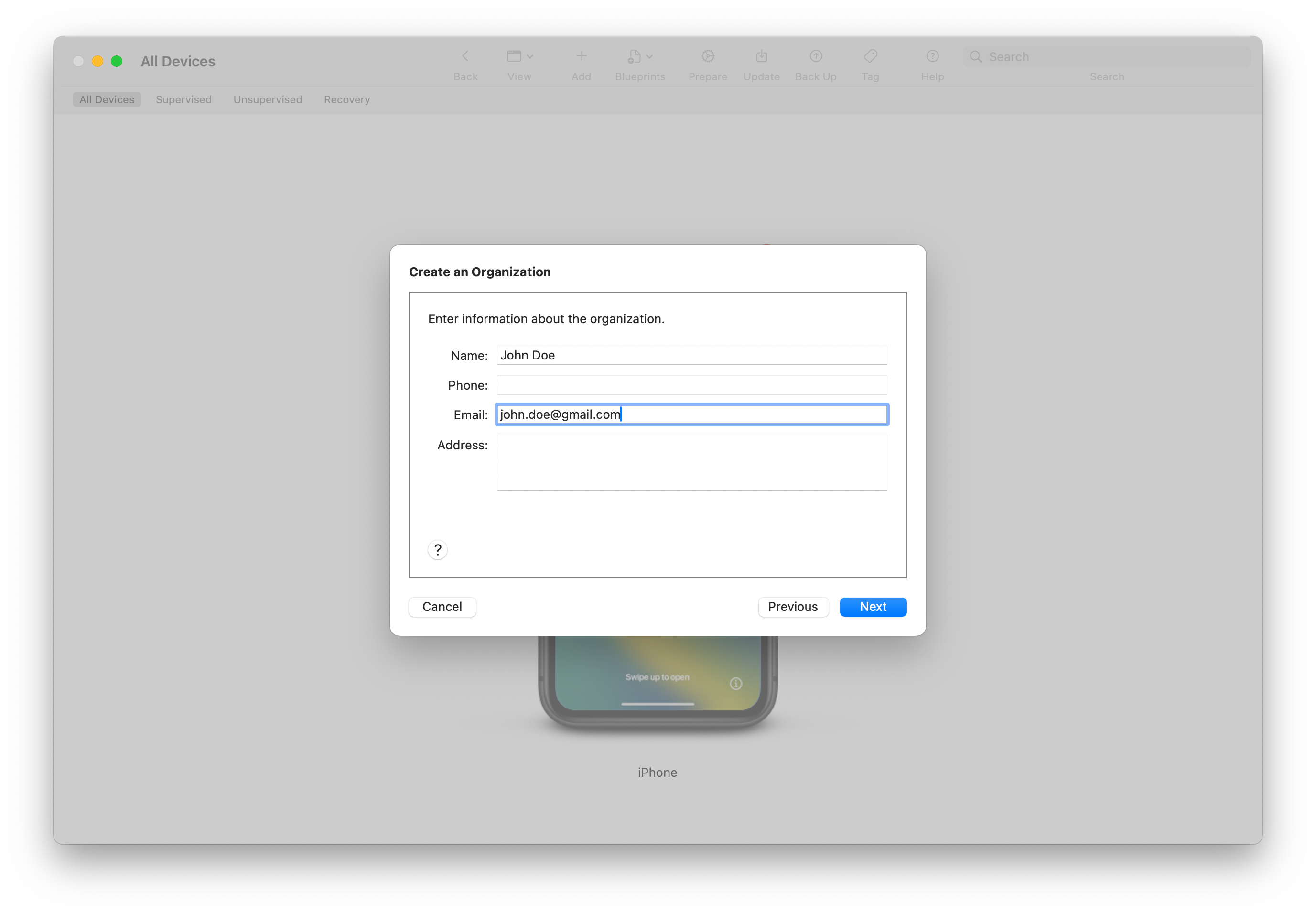Click the Add plus icon
The width and height of the screenshot is (1316, 915).
tap(581, 56)
